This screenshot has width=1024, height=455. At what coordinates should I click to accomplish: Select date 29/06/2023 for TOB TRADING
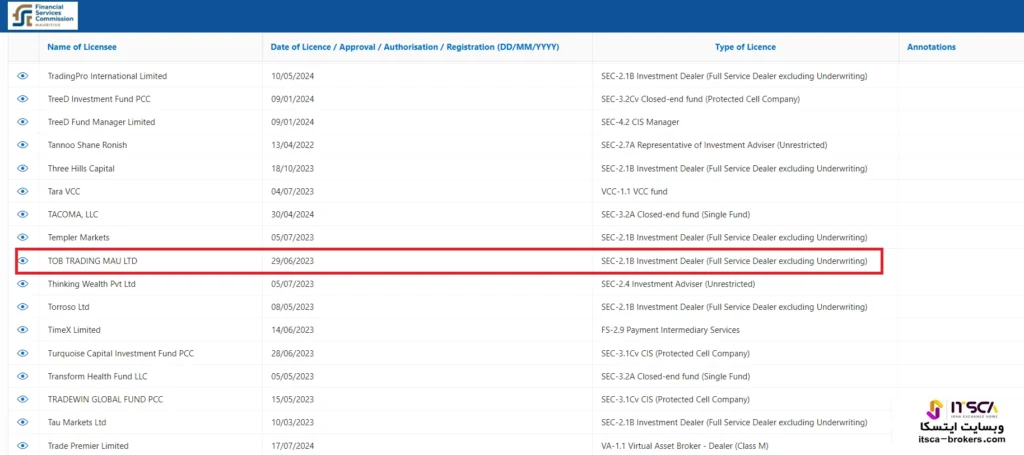[293, 260]
